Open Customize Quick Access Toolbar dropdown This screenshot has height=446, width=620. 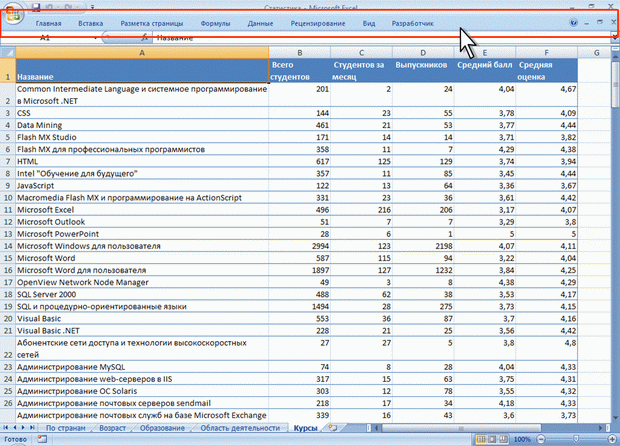93,7
